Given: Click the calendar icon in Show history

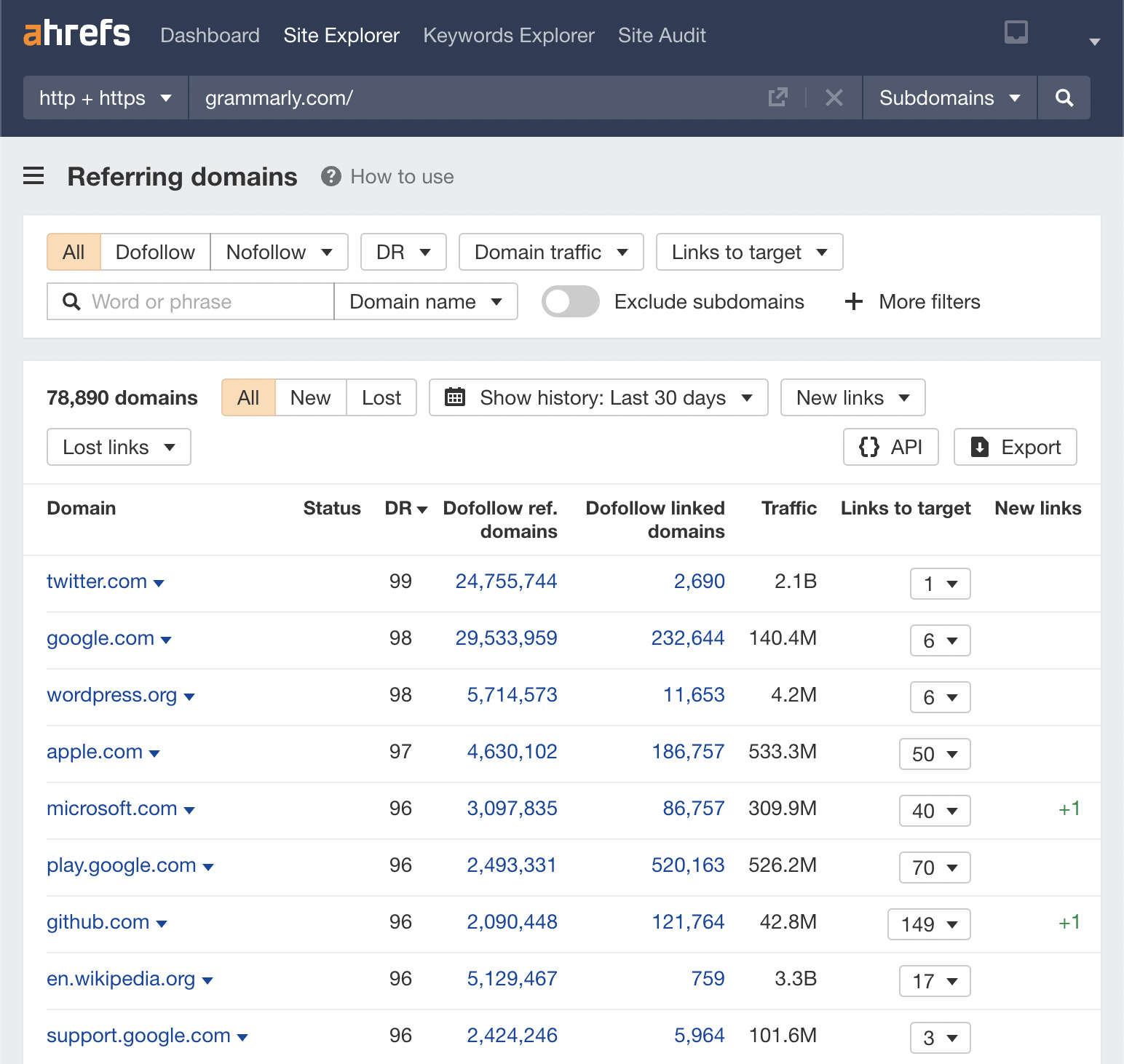Looking at the screenshot, I should [455, 397].
